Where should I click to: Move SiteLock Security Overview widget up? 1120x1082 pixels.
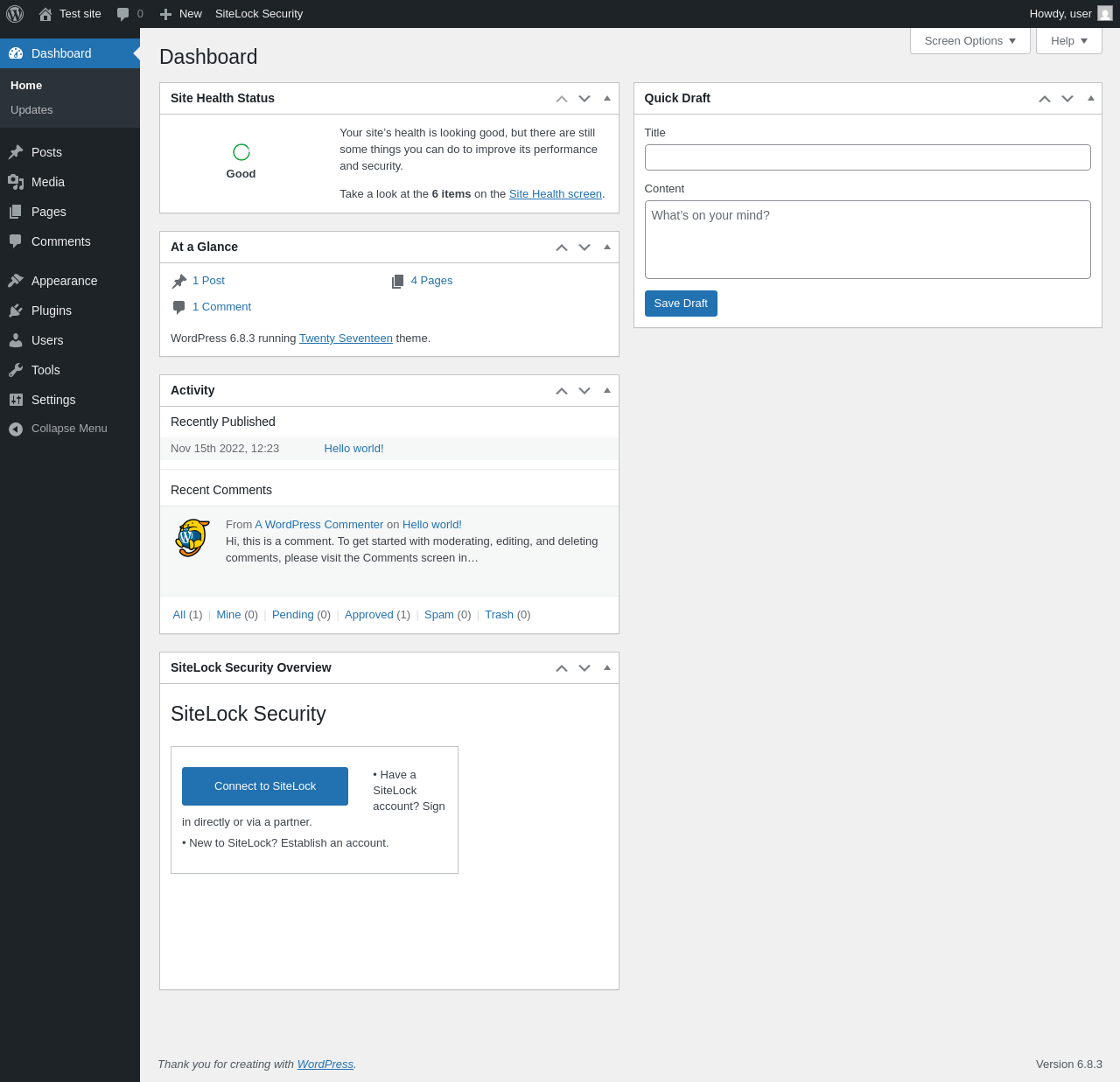(562, 668)
